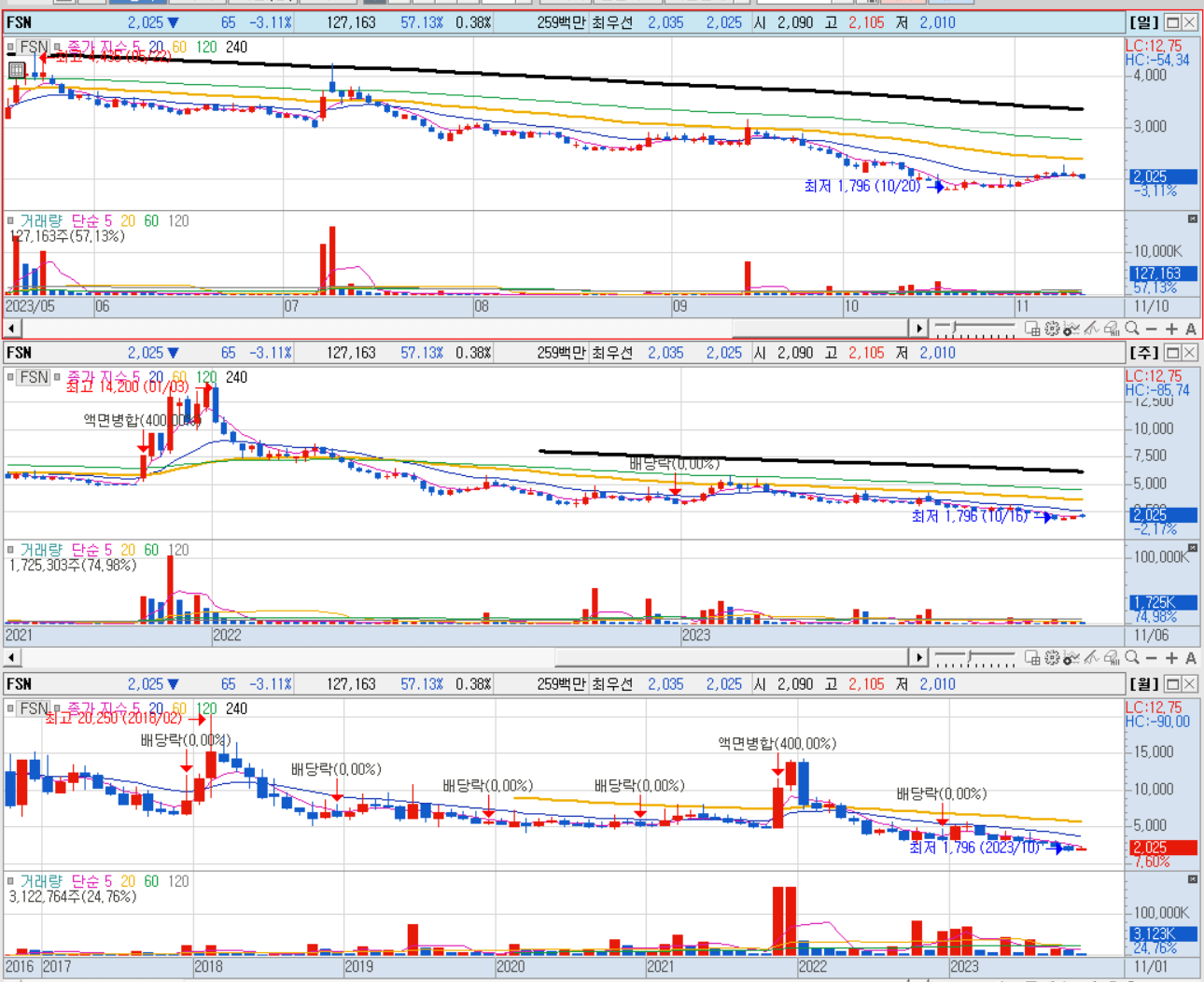Click the magnifier zoom icon in weekly chart toolbar
1204x982 pixels.
(x=1131, y=658)
